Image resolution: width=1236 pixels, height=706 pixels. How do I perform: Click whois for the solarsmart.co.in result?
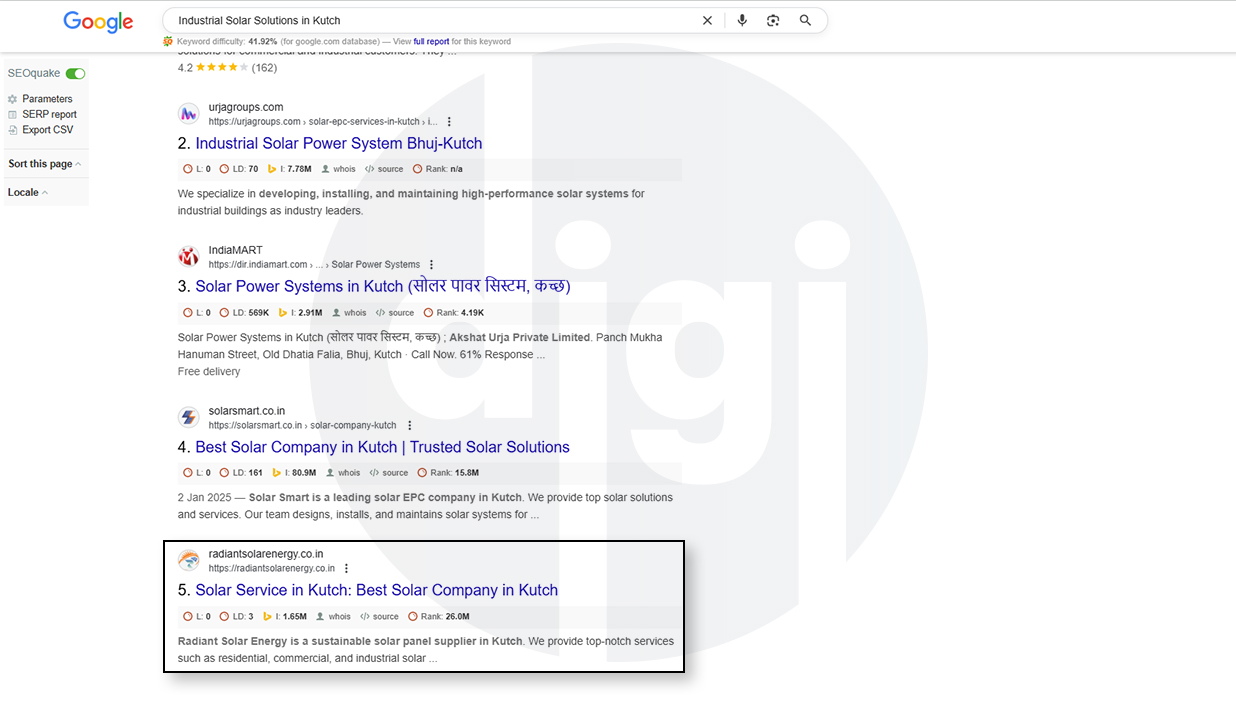[x=348, y=473]
